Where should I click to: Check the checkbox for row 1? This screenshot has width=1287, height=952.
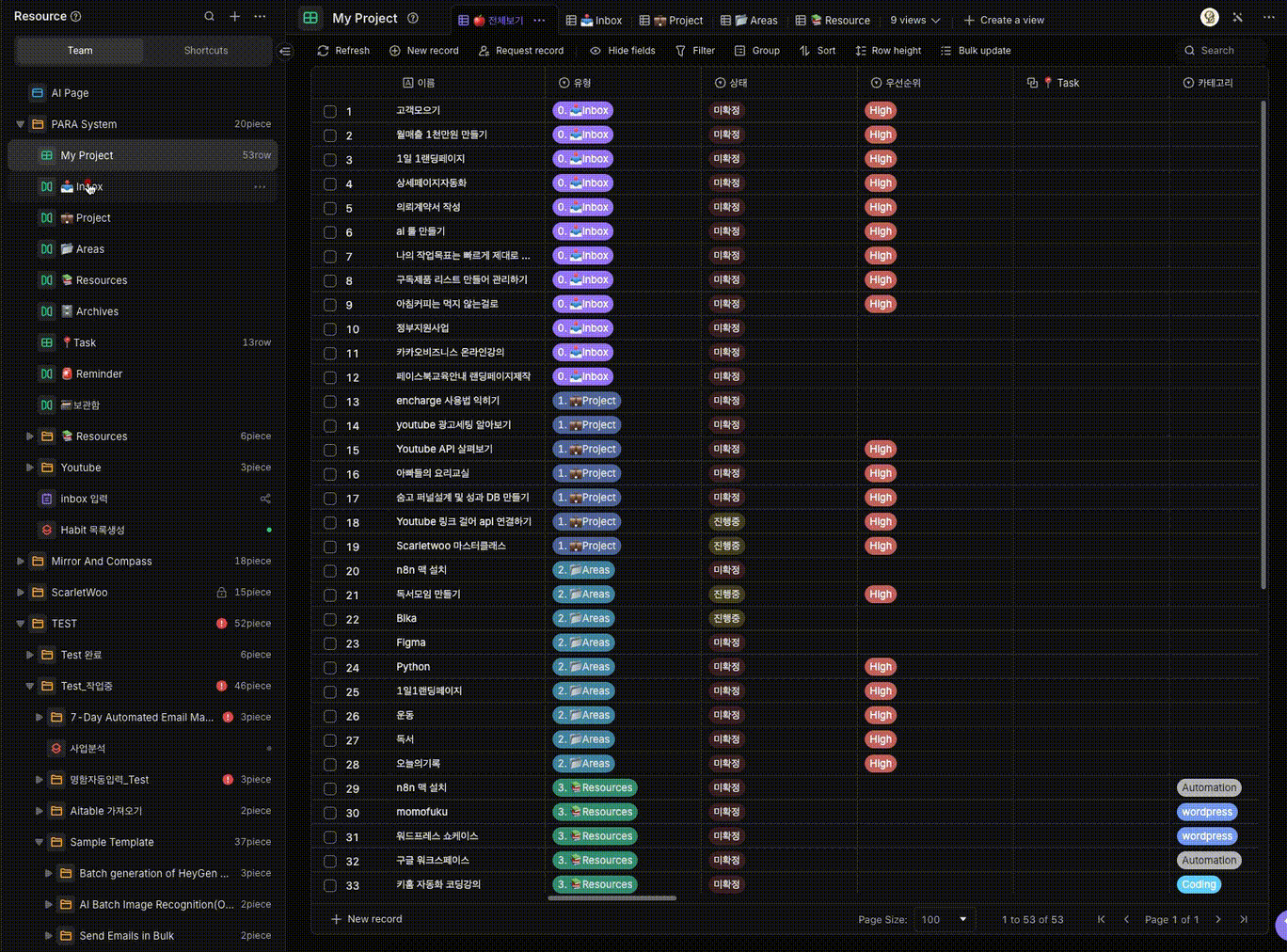click(330, 111)
